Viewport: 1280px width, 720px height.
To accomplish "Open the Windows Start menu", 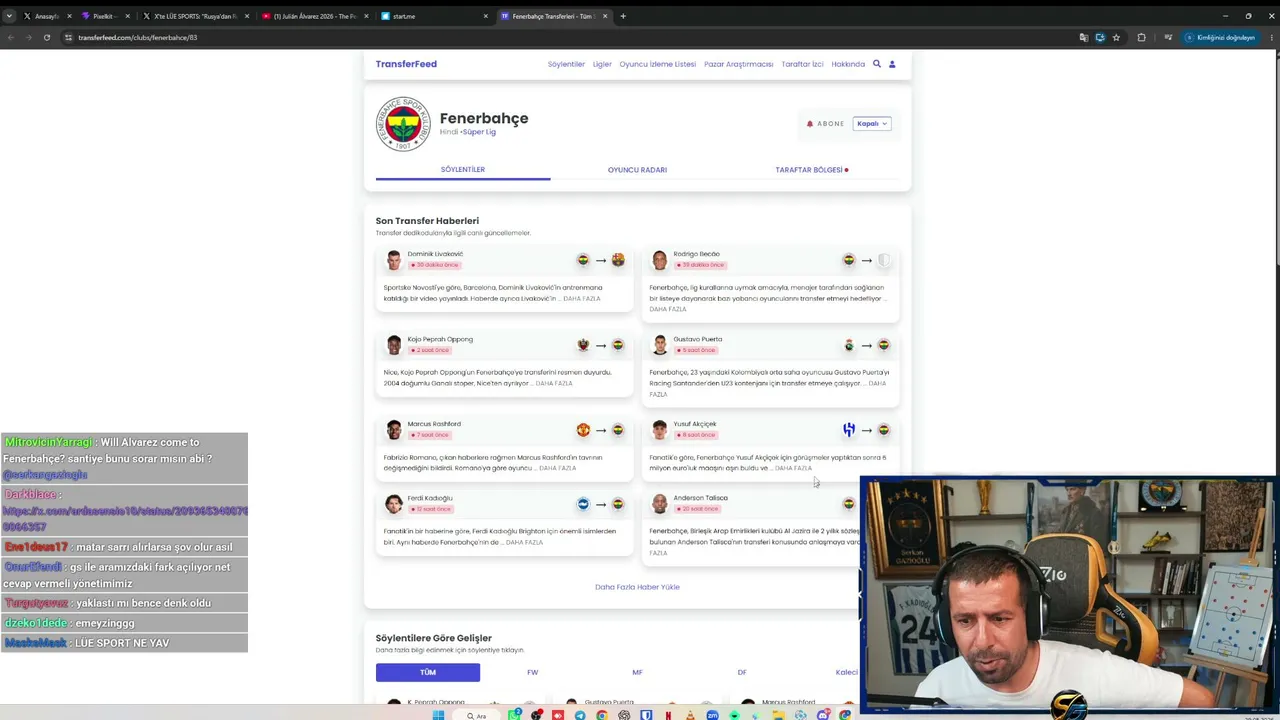I will pos(438,715).
